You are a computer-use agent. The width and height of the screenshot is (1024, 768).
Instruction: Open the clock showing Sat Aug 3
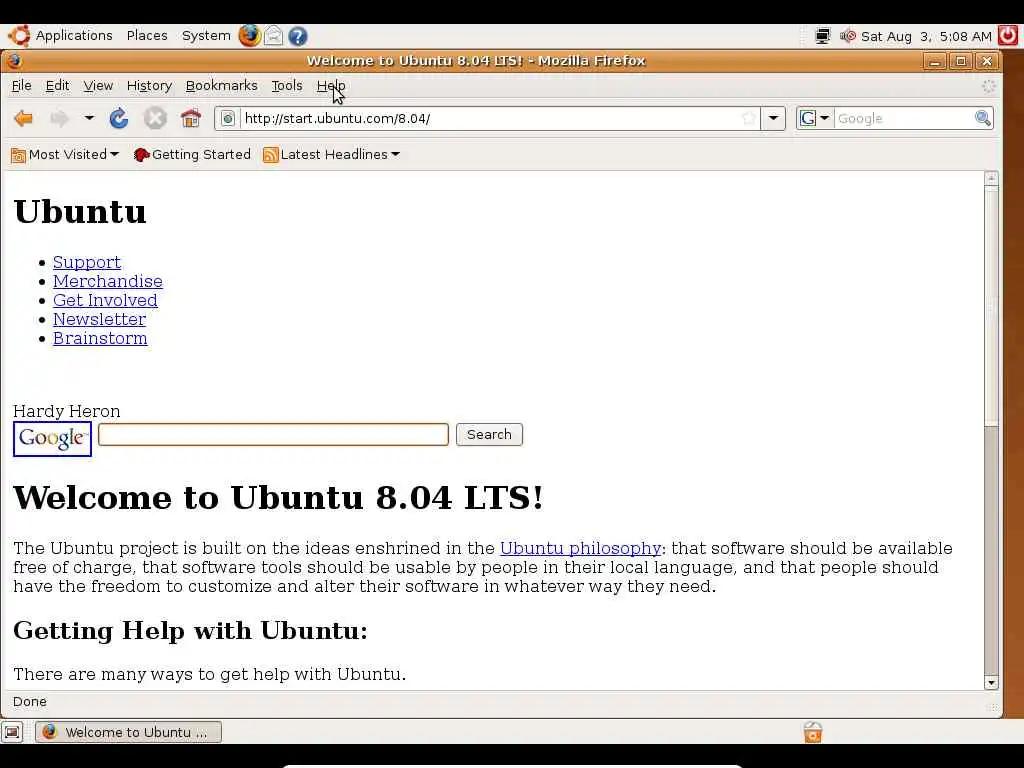click(926, 37)
